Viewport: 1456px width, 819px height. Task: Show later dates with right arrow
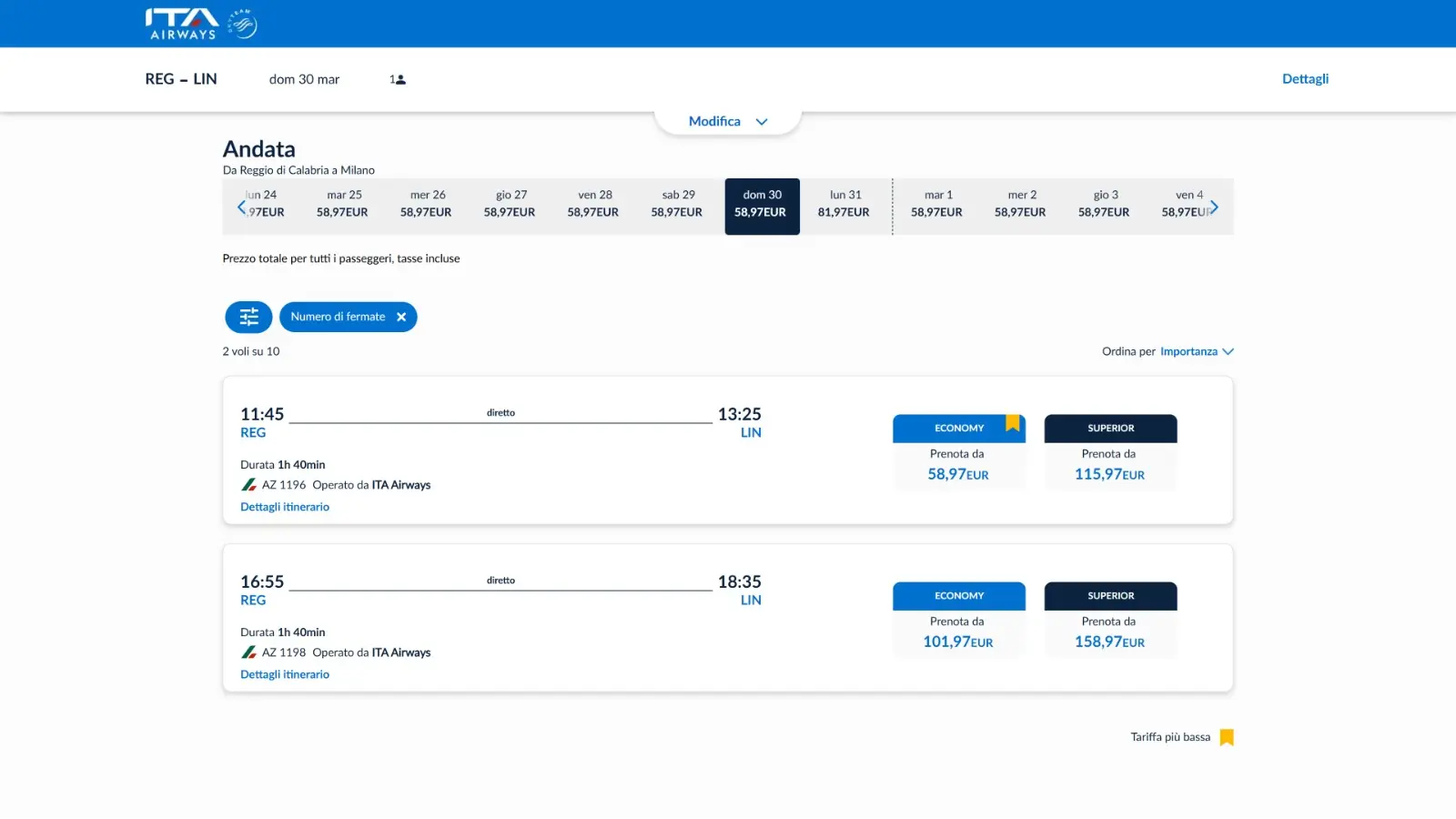pyautogui.click(x=1214, y=207)
